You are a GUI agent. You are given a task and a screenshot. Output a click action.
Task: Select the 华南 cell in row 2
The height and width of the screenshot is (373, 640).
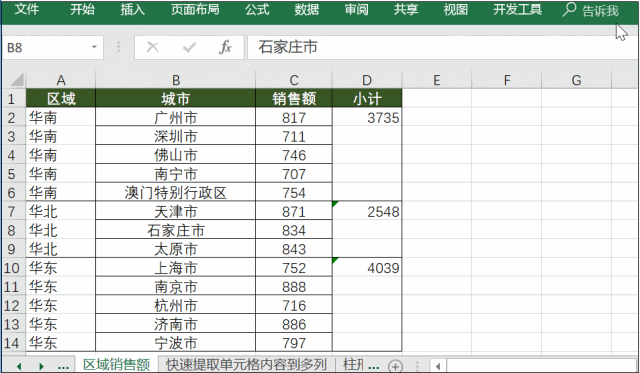pos(61,118)
